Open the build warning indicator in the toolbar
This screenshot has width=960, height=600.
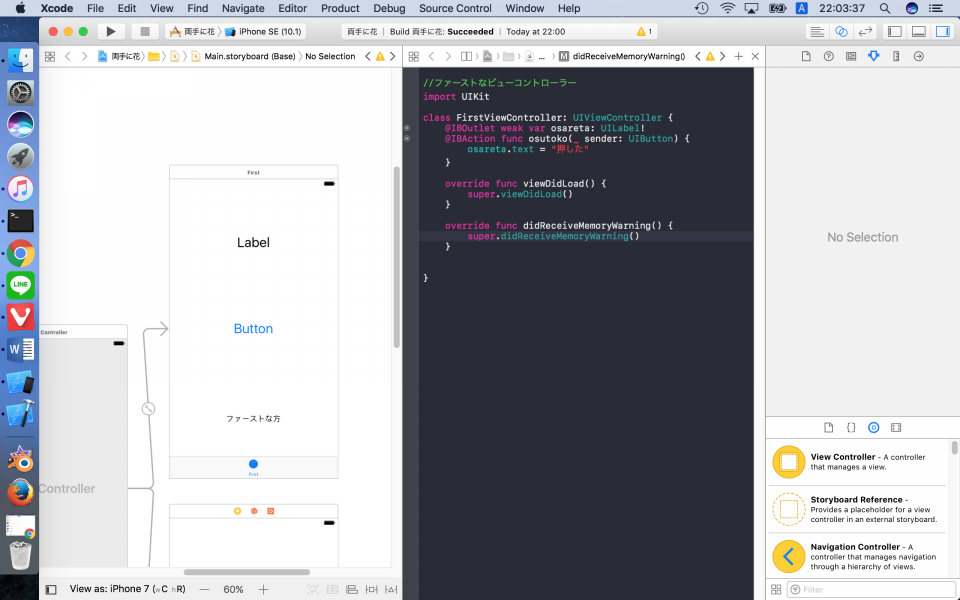(x=644, y=32)
